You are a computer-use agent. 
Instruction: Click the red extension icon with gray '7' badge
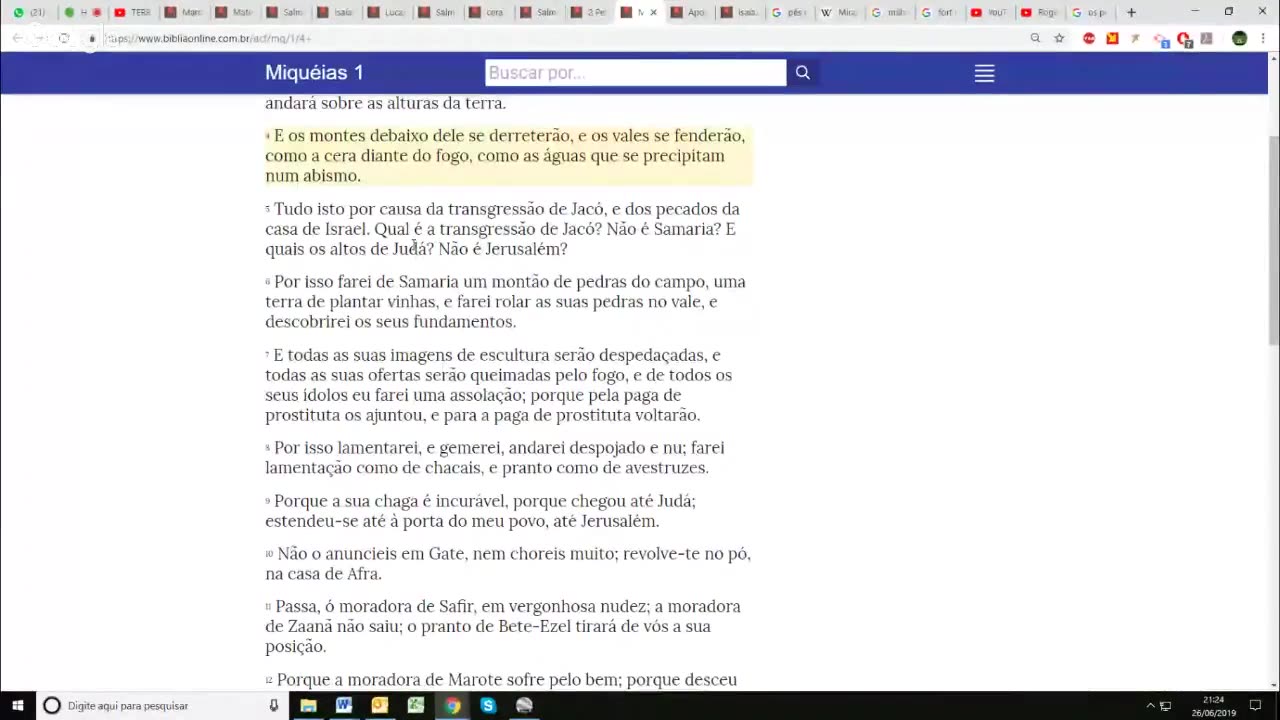[x=1184, y=39]
